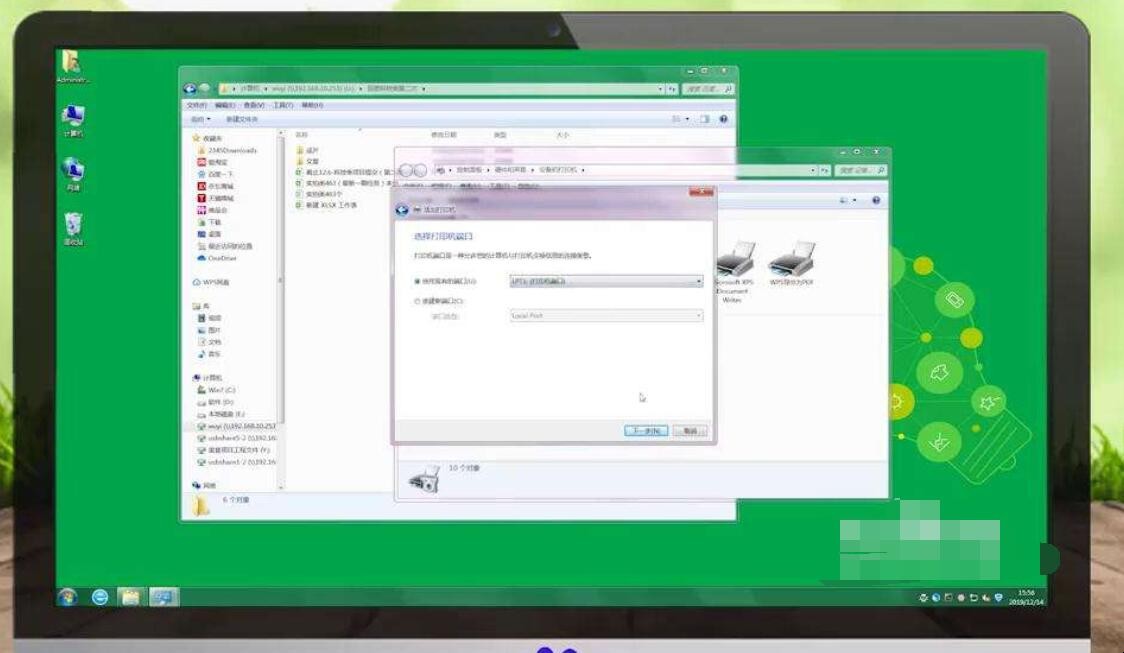
Task: Toggle the preview pane icon in Explorer
Action: pos(704,120)
